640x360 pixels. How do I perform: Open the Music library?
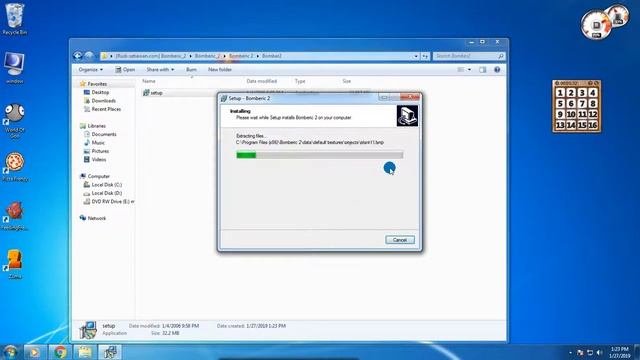pos(98,143)
